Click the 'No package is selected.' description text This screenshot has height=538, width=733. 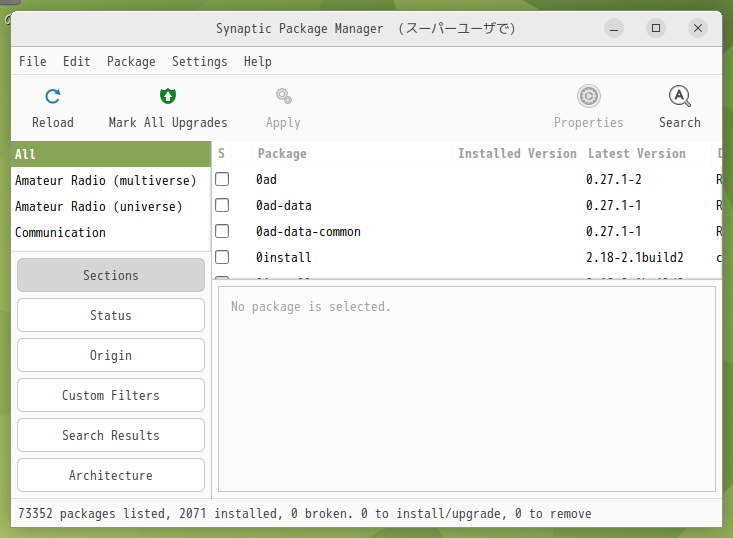point(310,307)
